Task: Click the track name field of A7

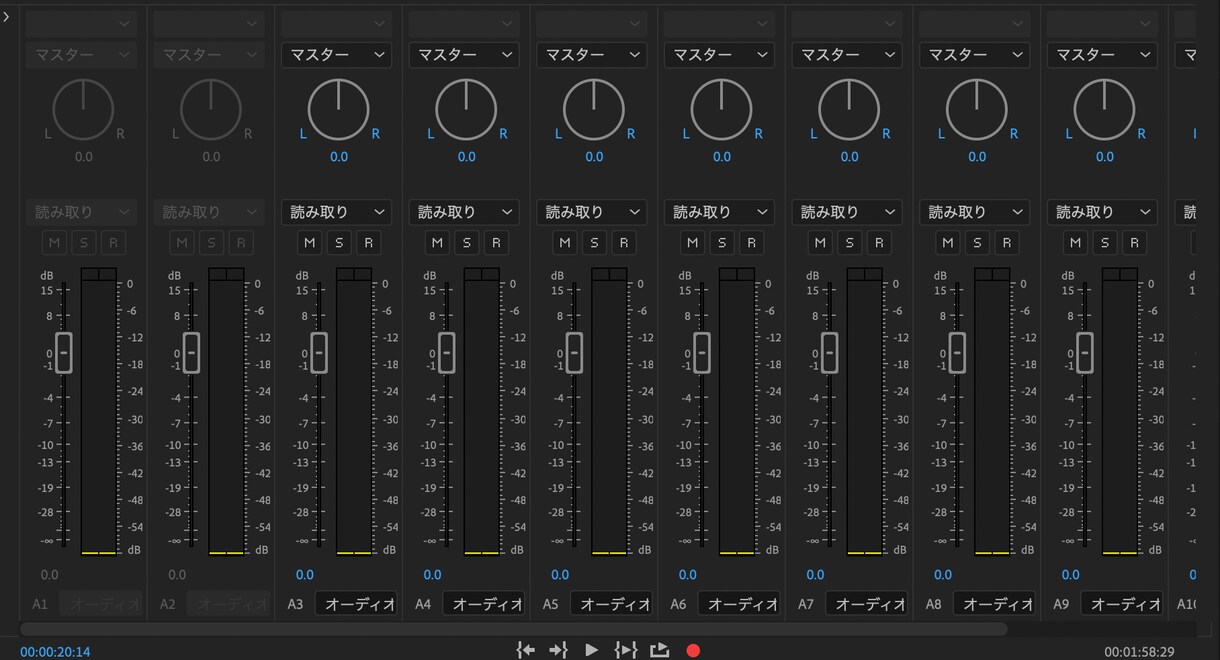Action: (867, 604)
